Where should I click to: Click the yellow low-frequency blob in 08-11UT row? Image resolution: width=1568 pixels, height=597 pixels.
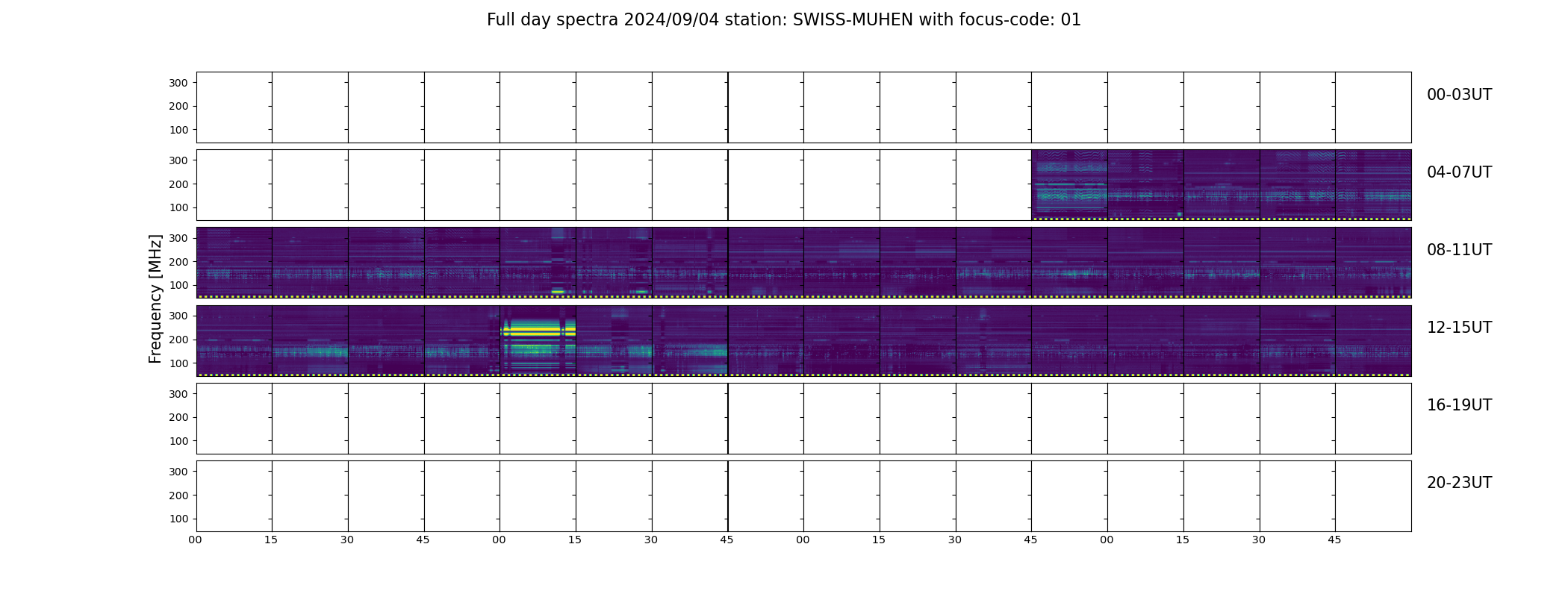click(558, 291)
